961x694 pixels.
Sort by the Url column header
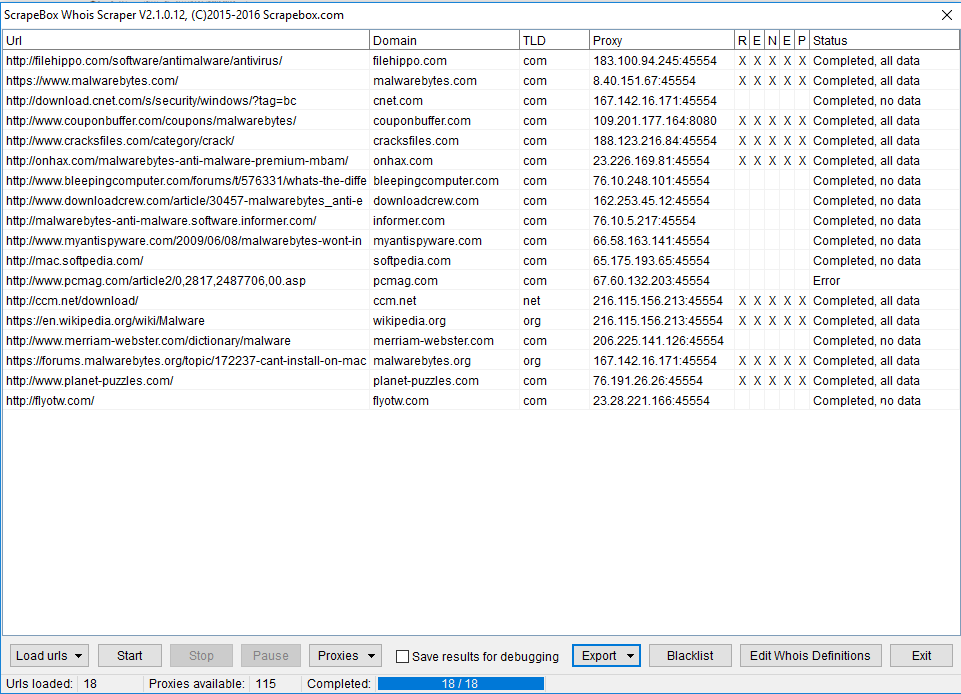186,40
